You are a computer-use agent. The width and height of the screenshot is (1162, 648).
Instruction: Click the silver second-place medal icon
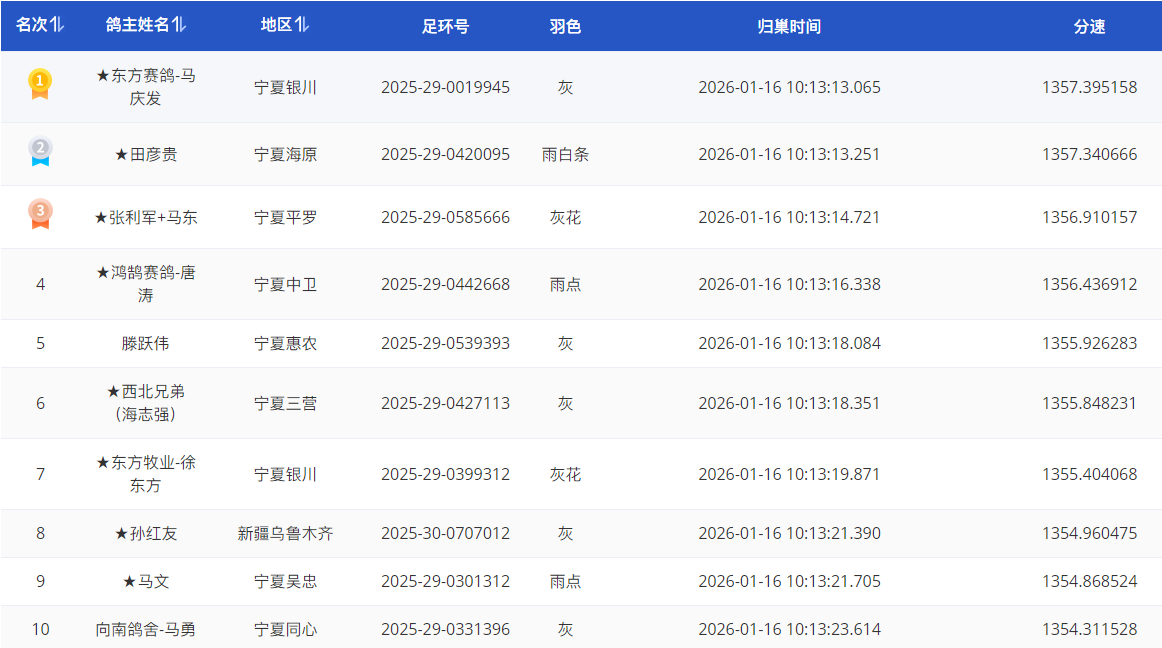click(x=40, y=152)
